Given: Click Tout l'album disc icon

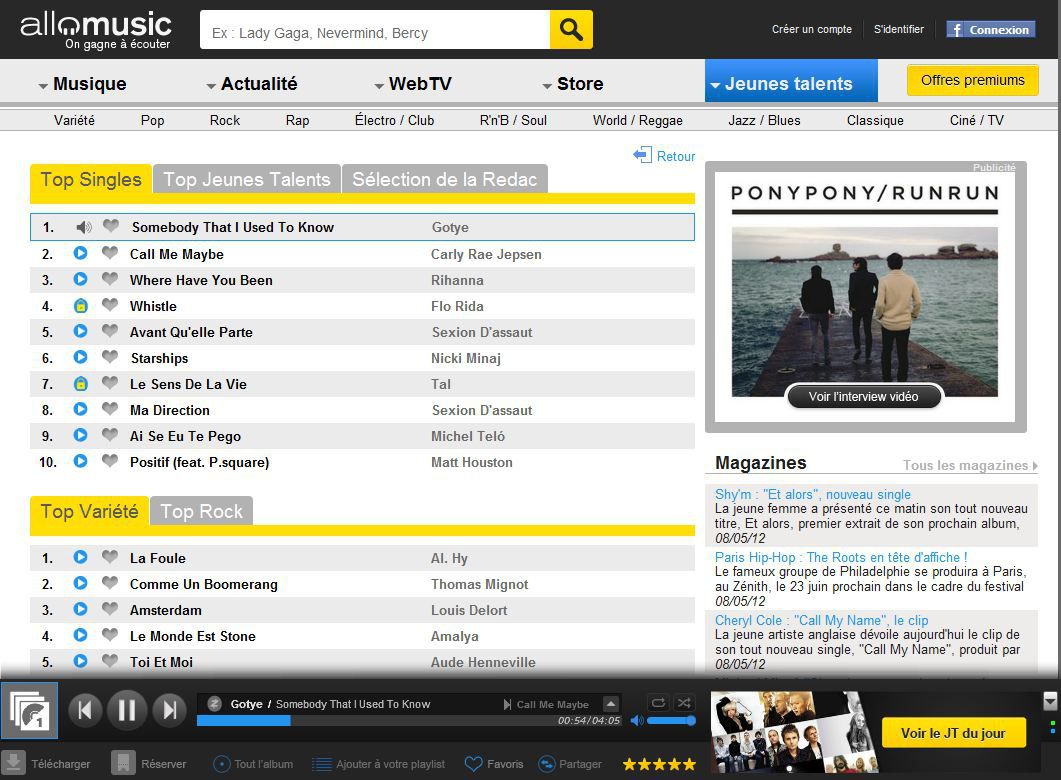Looking at the screenshot, I should [221, 764].
